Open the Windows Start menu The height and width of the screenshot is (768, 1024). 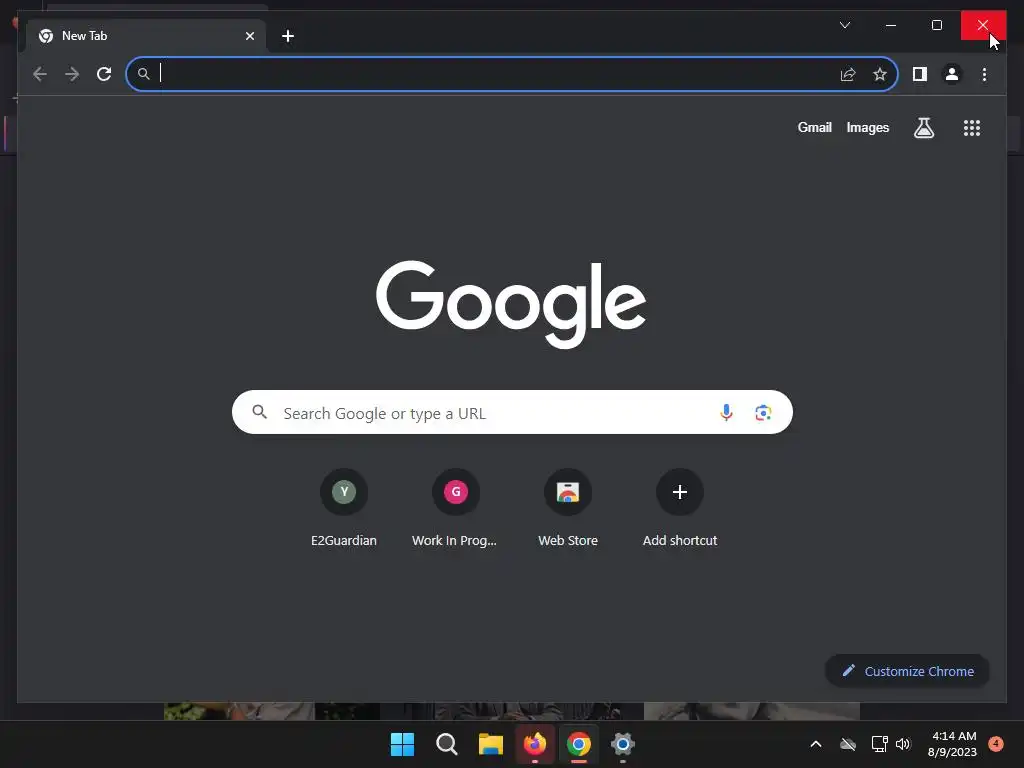point(402,744)
